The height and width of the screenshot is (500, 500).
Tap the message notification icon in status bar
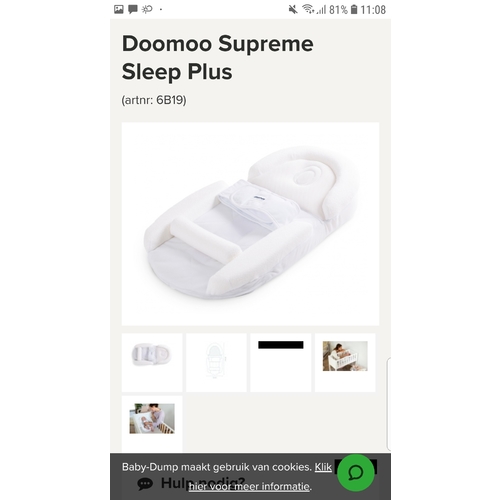tap(133, 9)
